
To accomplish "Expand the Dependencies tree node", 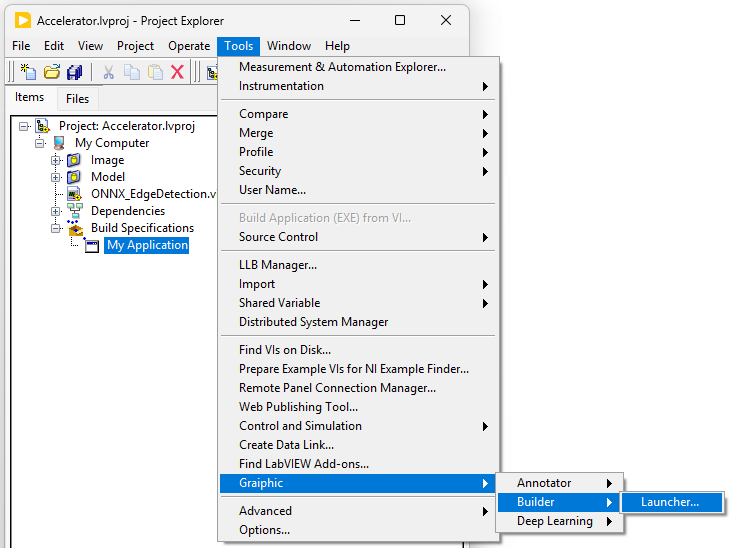I will pyautogui.click(x=57, y=211).
